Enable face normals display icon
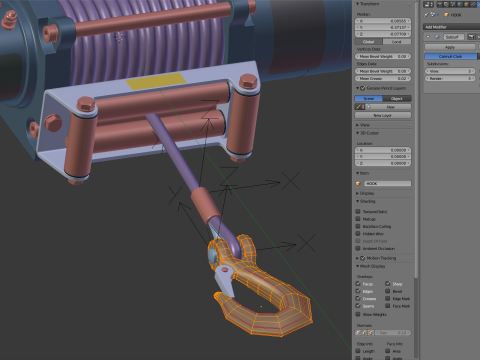Screen dimensions: 480x360 click(371, 333)
